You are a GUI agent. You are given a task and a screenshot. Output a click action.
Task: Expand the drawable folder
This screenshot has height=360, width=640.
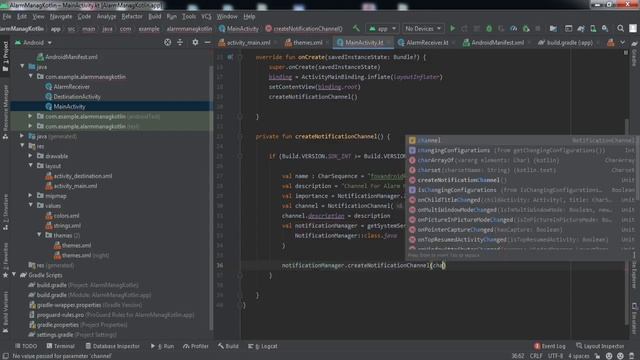click(31, 156)
